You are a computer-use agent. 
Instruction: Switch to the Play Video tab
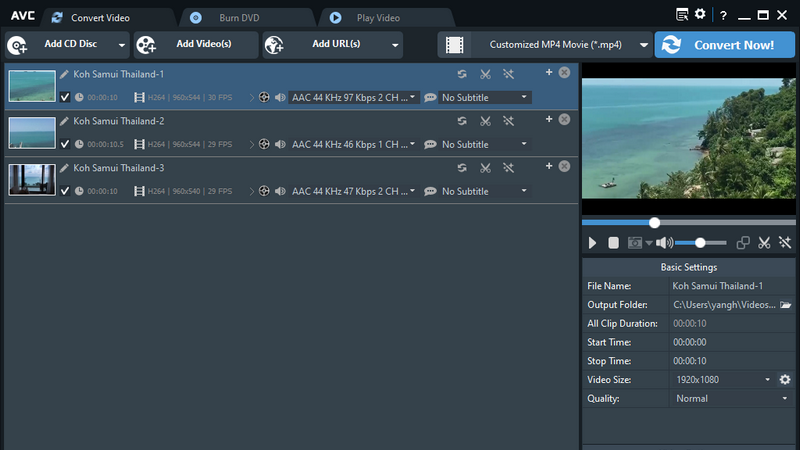[378, 18]
